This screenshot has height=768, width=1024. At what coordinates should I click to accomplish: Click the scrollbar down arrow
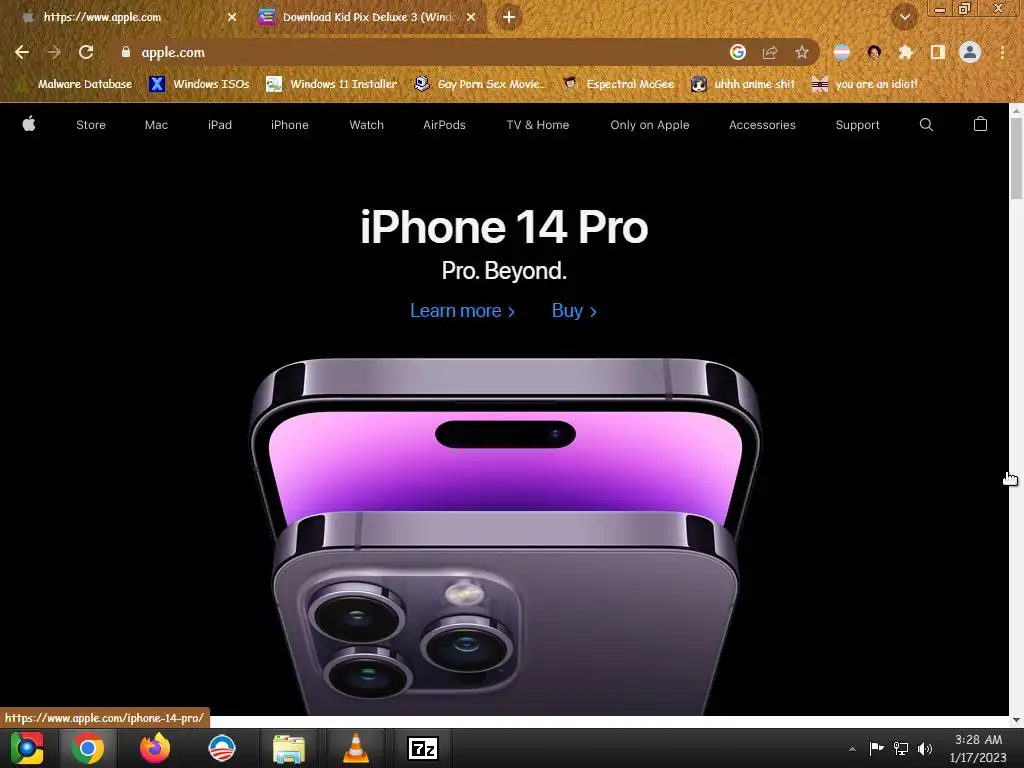pos(1016,720)
